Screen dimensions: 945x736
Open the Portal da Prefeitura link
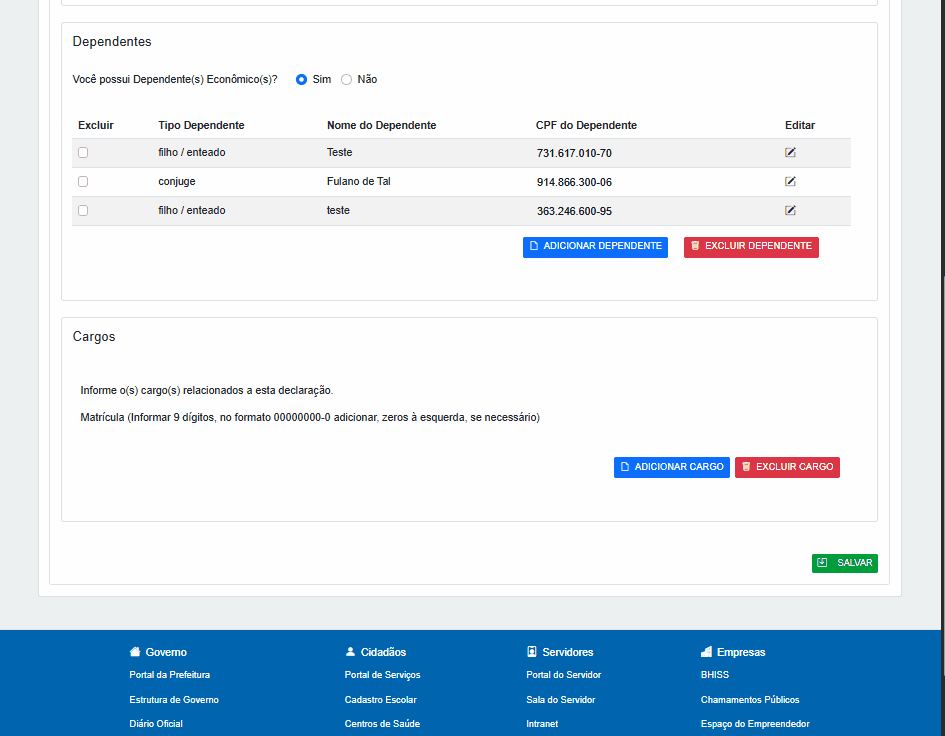click(x=169, y=675)
